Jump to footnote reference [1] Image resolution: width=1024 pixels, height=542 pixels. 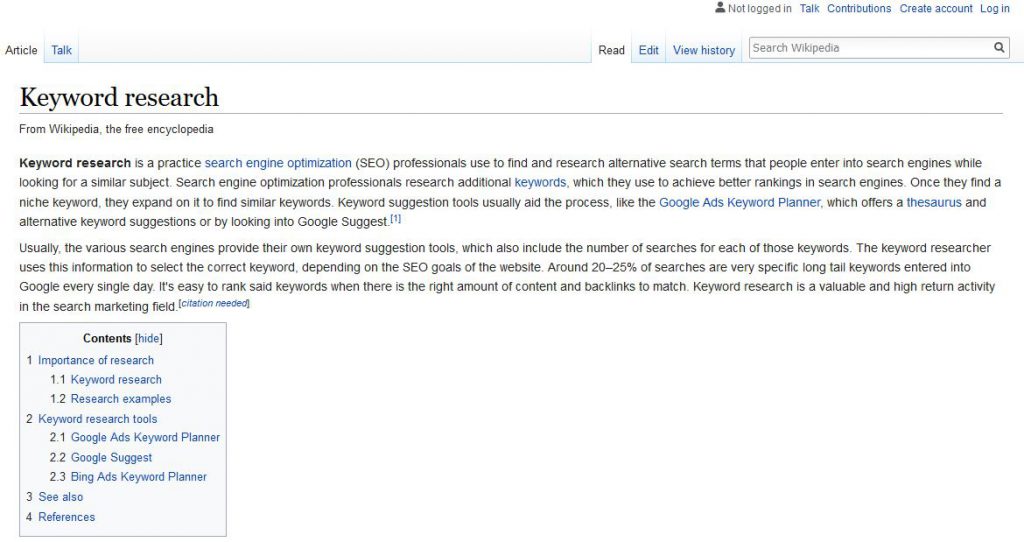396,219
